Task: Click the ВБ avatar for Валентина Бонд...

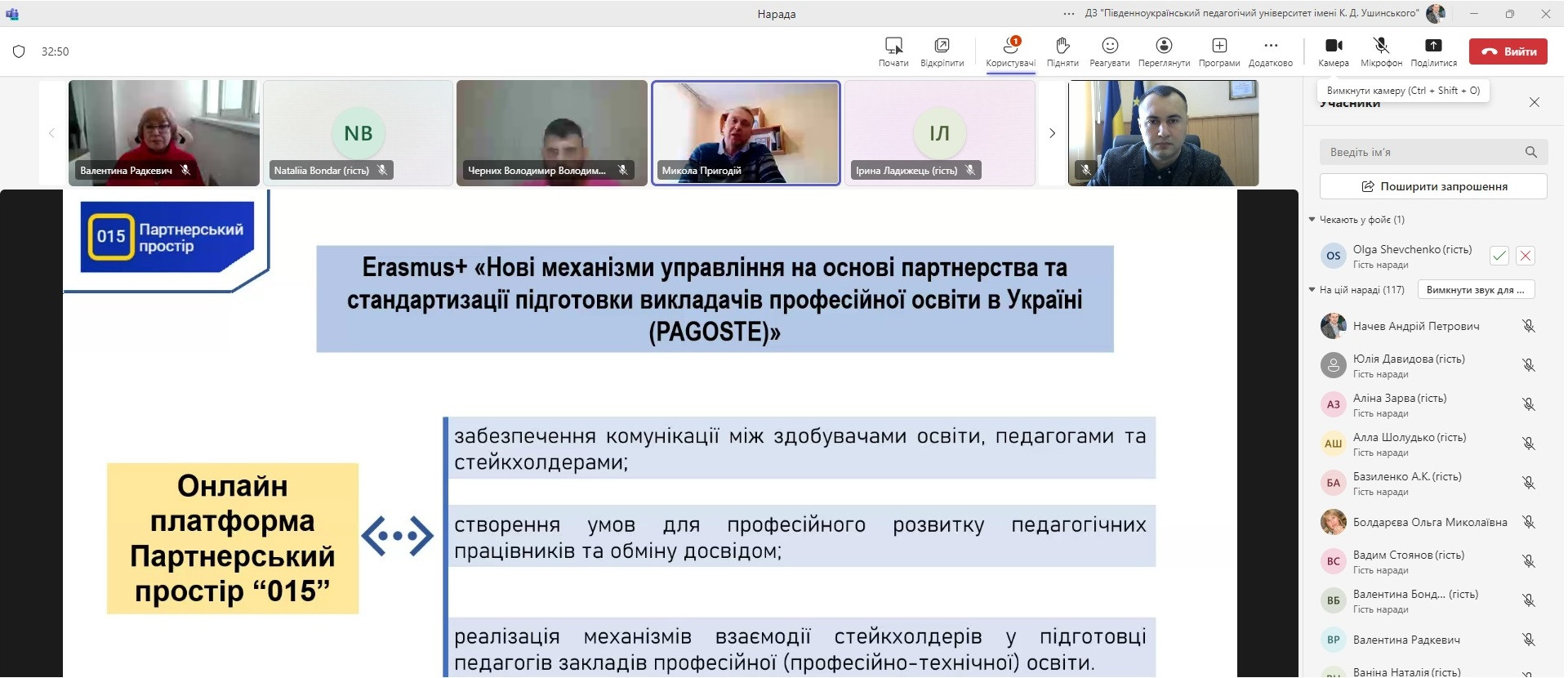Action: point(1334,600)
